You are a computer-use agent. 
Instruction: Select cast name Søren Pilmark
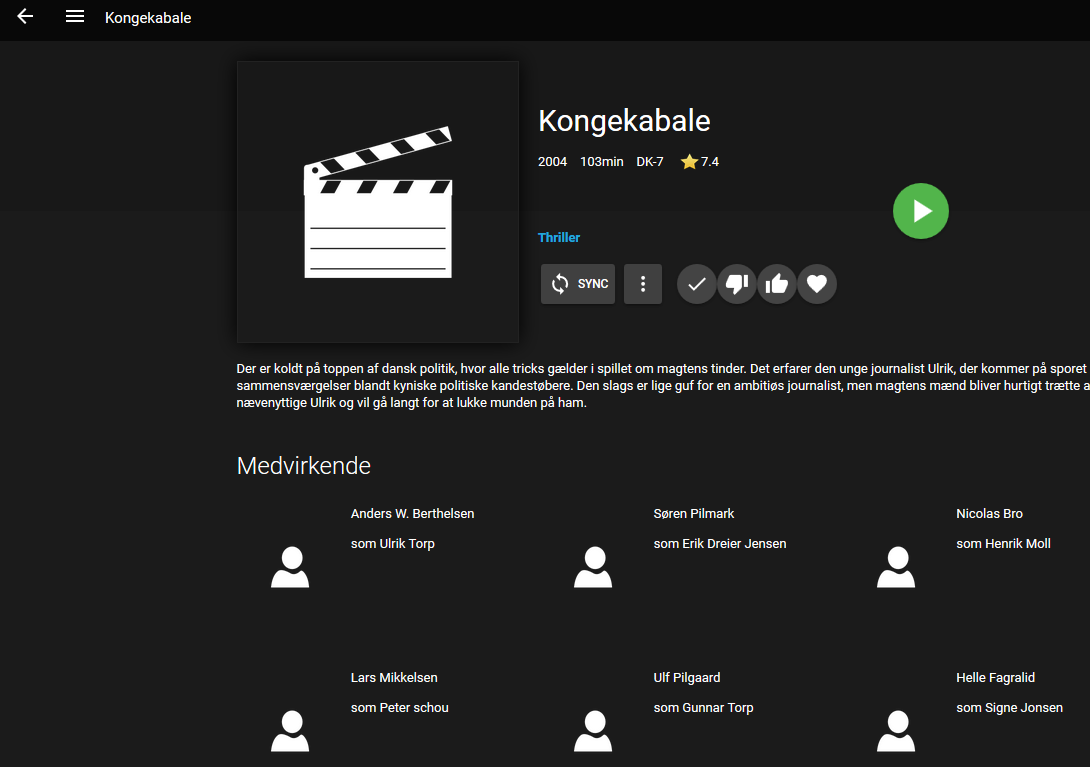tap(694, 513)
